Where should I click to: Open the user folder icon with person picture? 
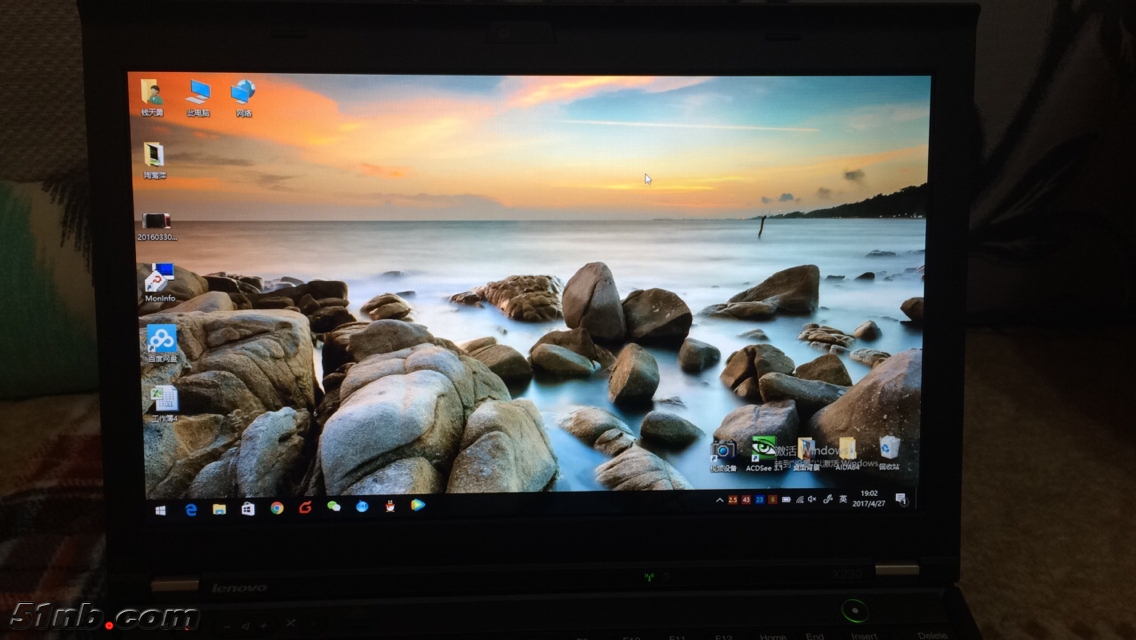click(x=151, y=97)
